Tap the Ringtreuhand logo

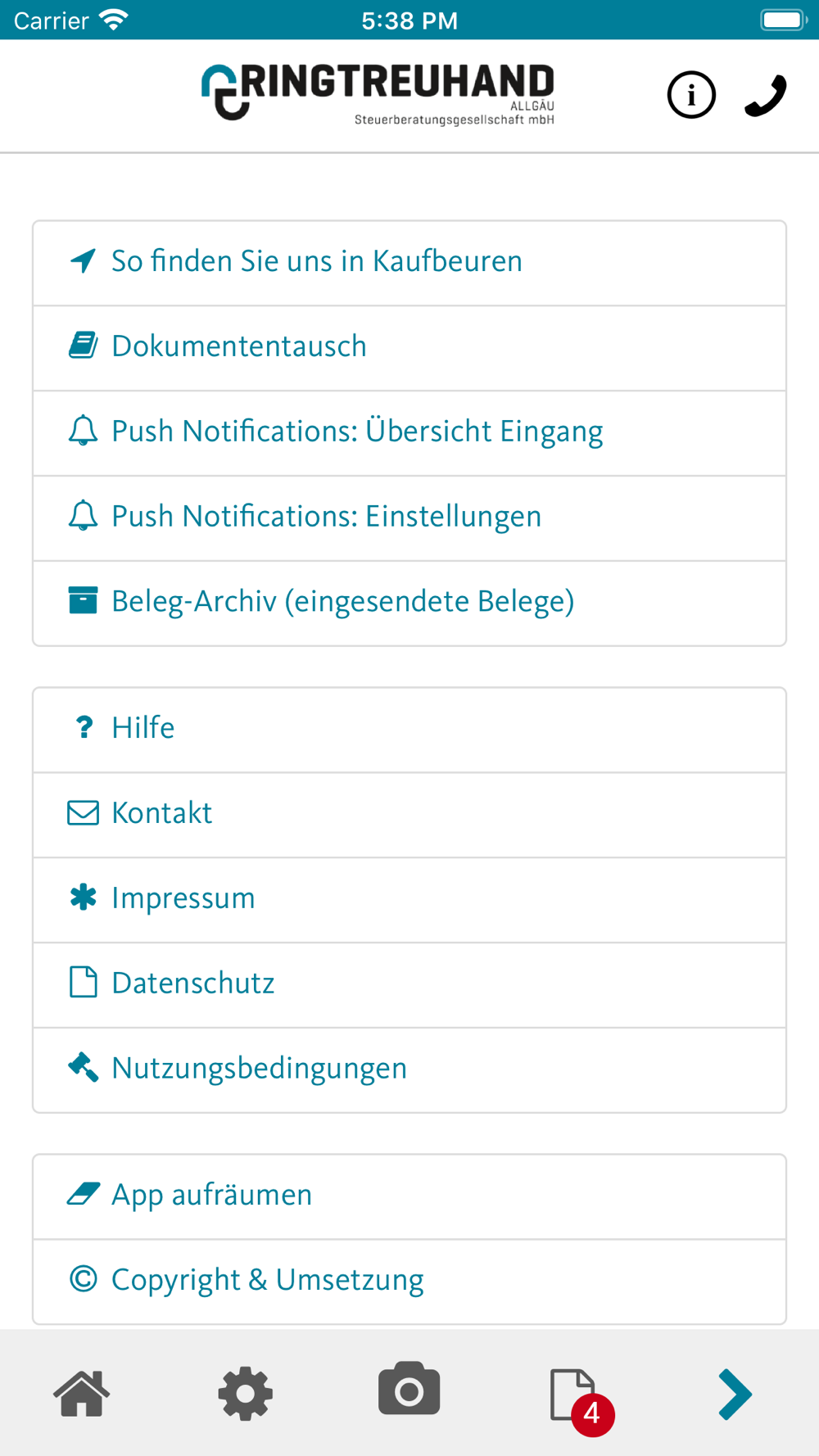click(378, 94)
